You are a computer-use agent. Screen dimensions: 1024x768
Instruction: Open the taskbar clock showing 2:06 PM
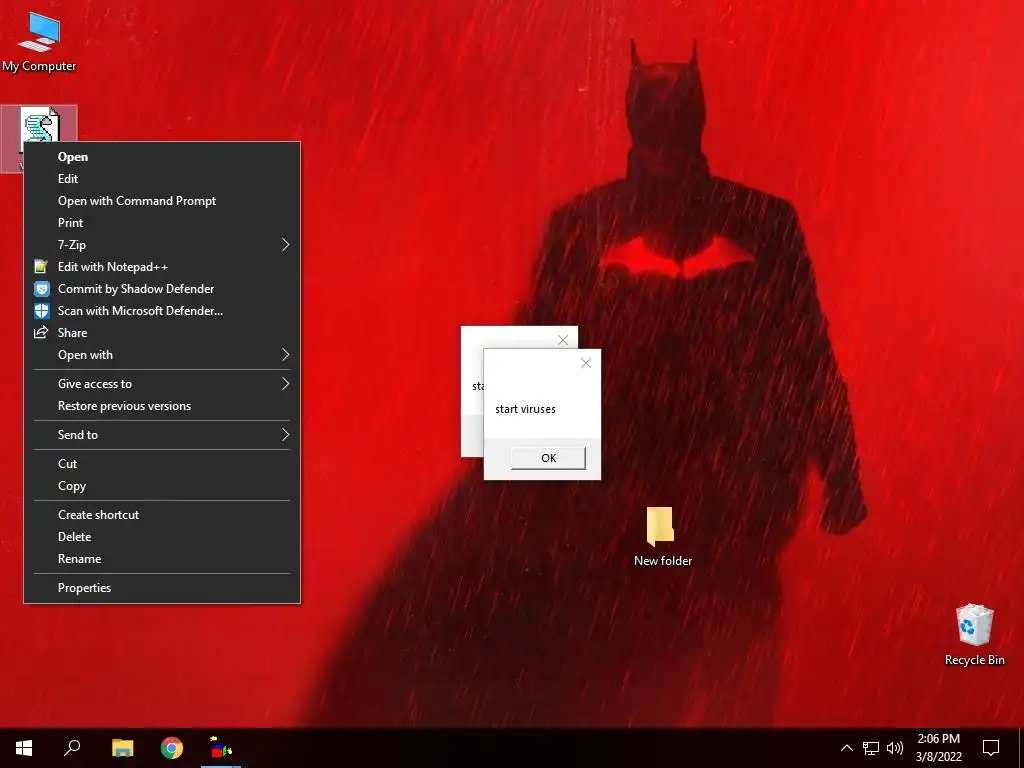tap(938, 748)
